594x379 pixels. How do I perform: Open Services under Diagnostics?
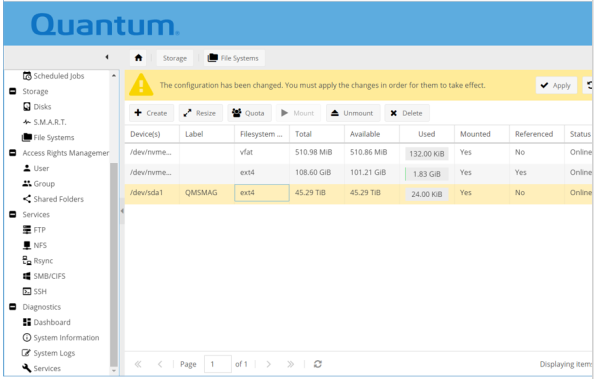pyautogui.click(x=42, y=368)
